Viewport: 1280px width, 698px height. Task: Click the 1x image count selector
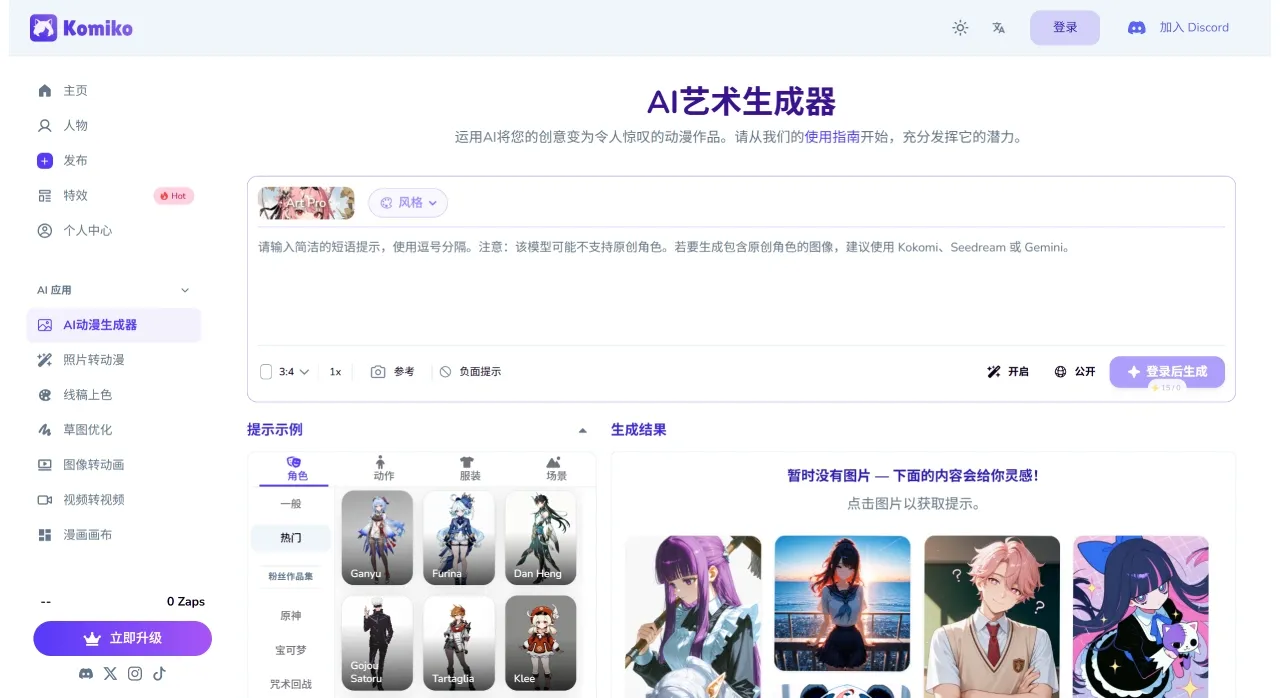[x=335, y=372]
